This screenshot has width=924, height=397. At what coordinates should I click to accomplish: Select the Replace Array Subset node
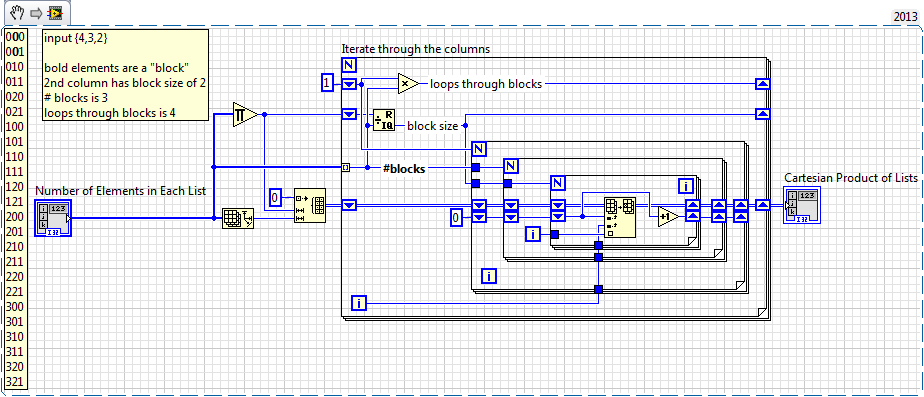[620, 217]
